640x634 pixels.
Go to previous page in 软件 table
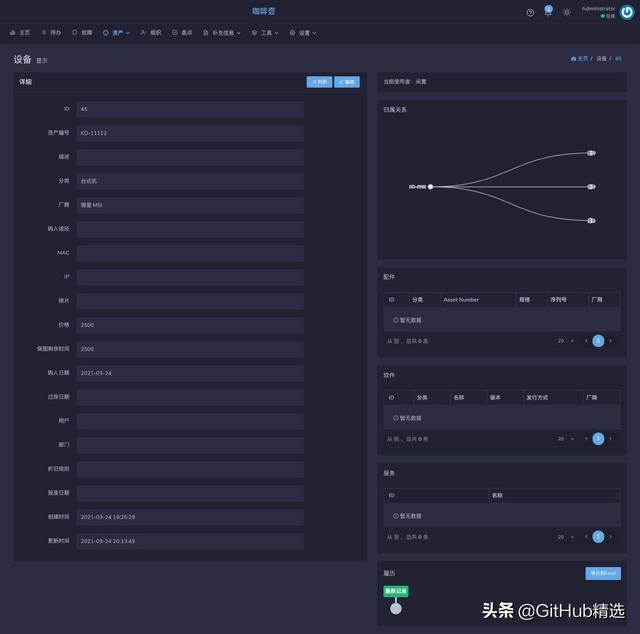pos(586,439)
